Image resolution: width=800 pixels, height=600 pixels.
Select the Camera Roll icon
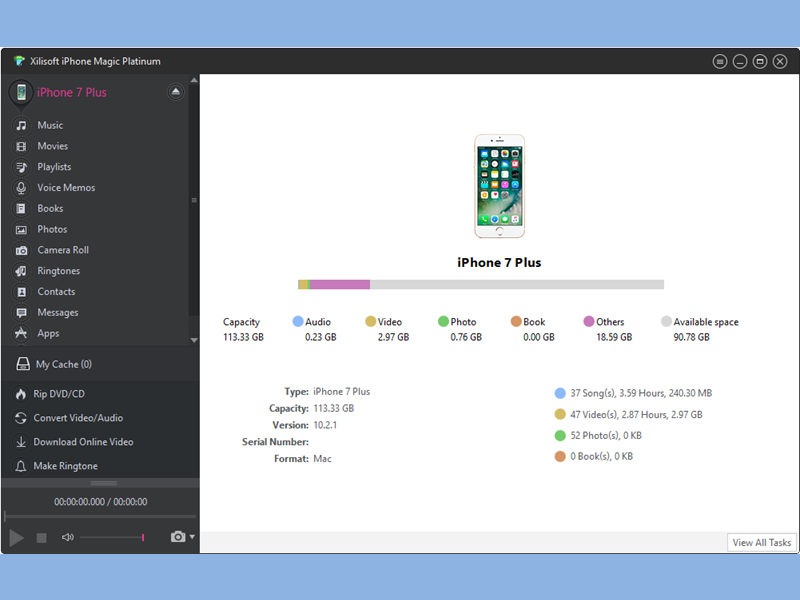coord(21,251)
